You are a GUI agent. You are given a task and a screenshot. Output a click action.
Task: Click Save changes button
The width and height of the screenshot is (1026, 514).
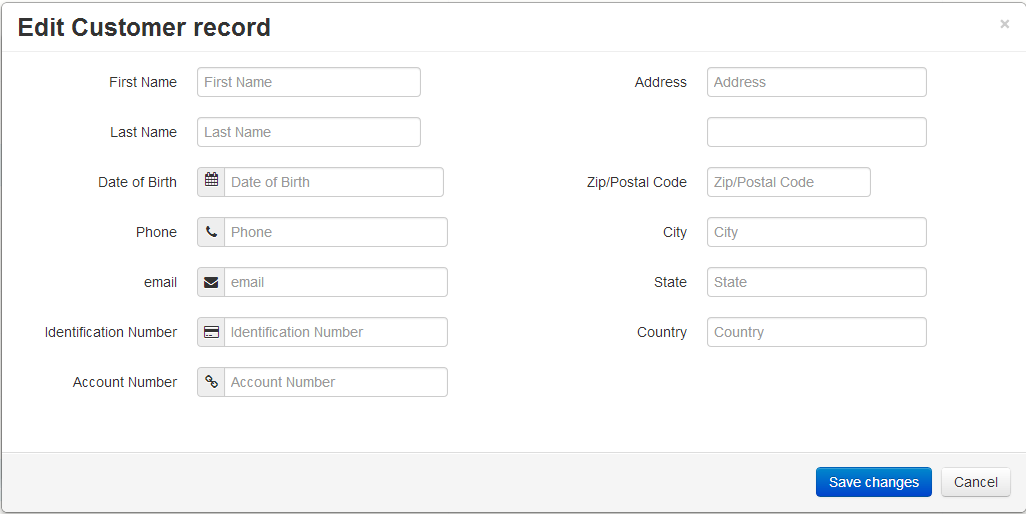[874, 482]
